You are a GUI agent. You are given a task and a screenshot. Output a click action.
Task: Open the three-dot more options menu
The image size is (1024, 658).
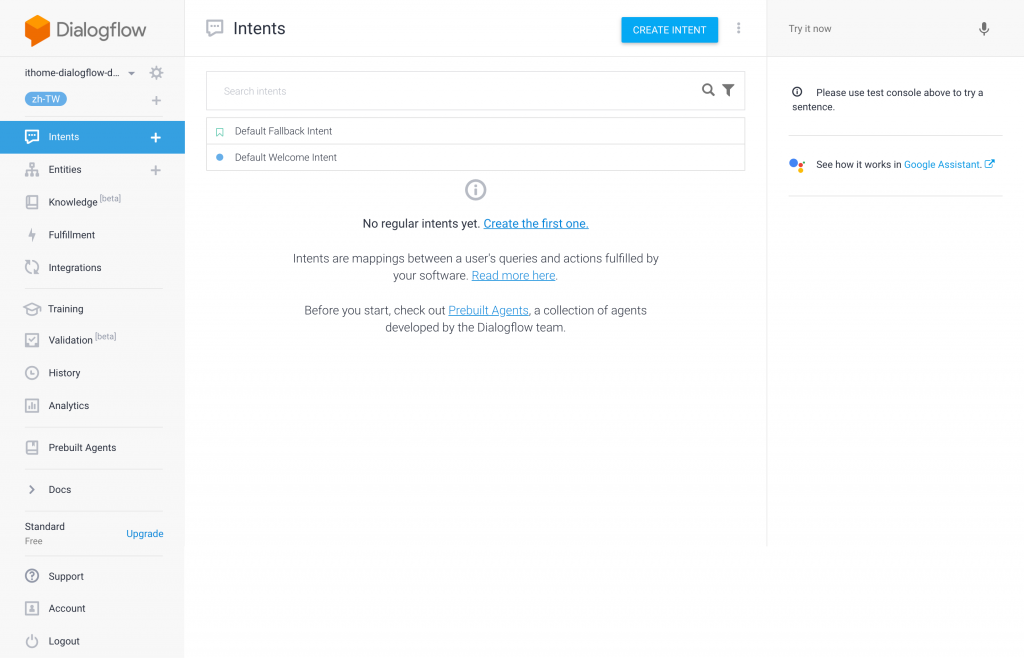click(x=739, y=28)
